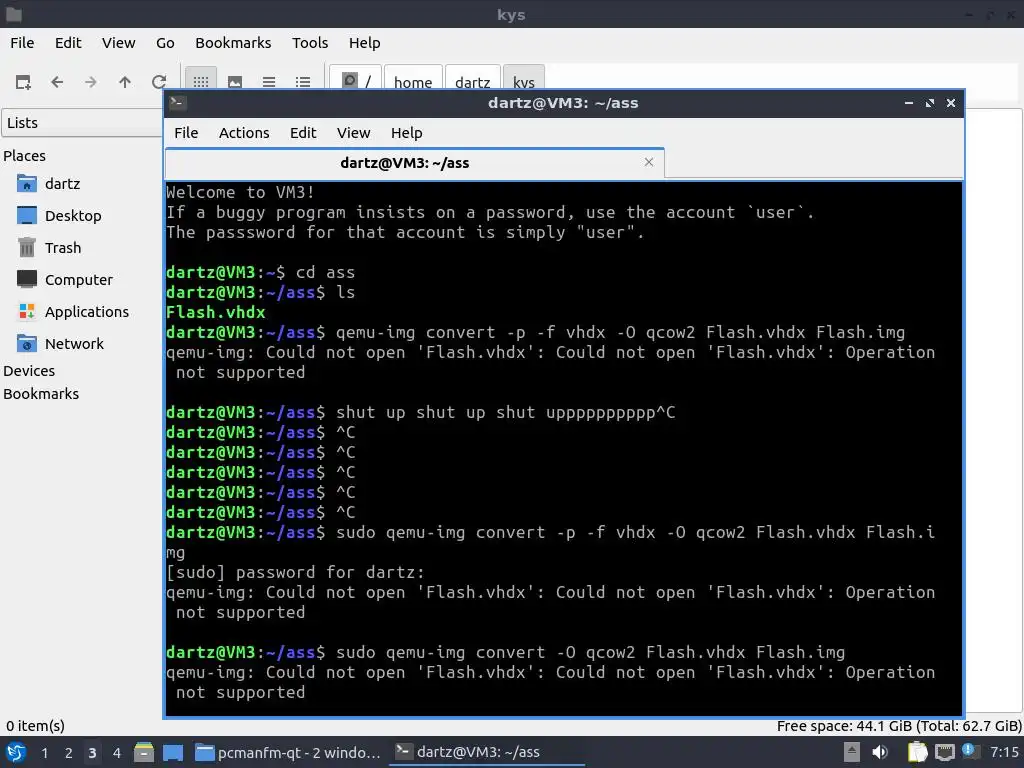The height and width of the screenshot is (768, 1024).
Task: Click the '[sudo] password for dartz:' line
Action: coord(295,573)
